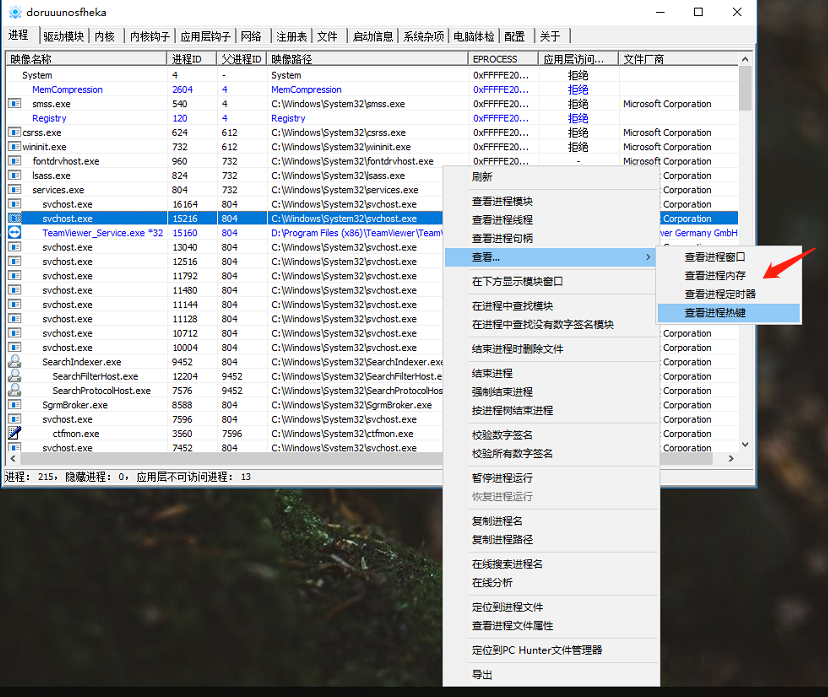The width and height of the screenshot is (828, 697).
Task: Click the PC Hunter app icon in title bar
Action: (14, 12)
